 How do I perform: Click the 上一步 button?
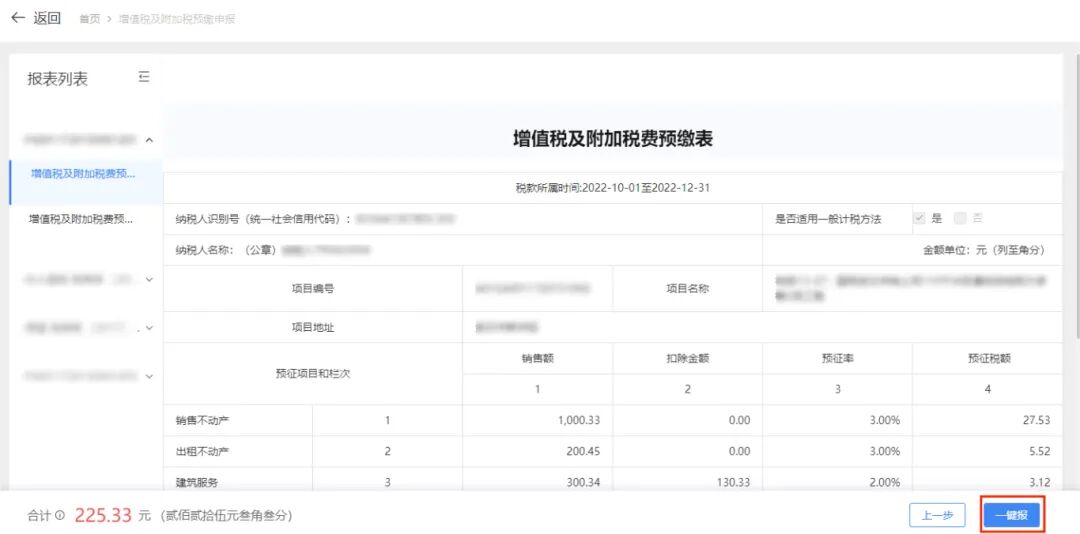(937, 515)
